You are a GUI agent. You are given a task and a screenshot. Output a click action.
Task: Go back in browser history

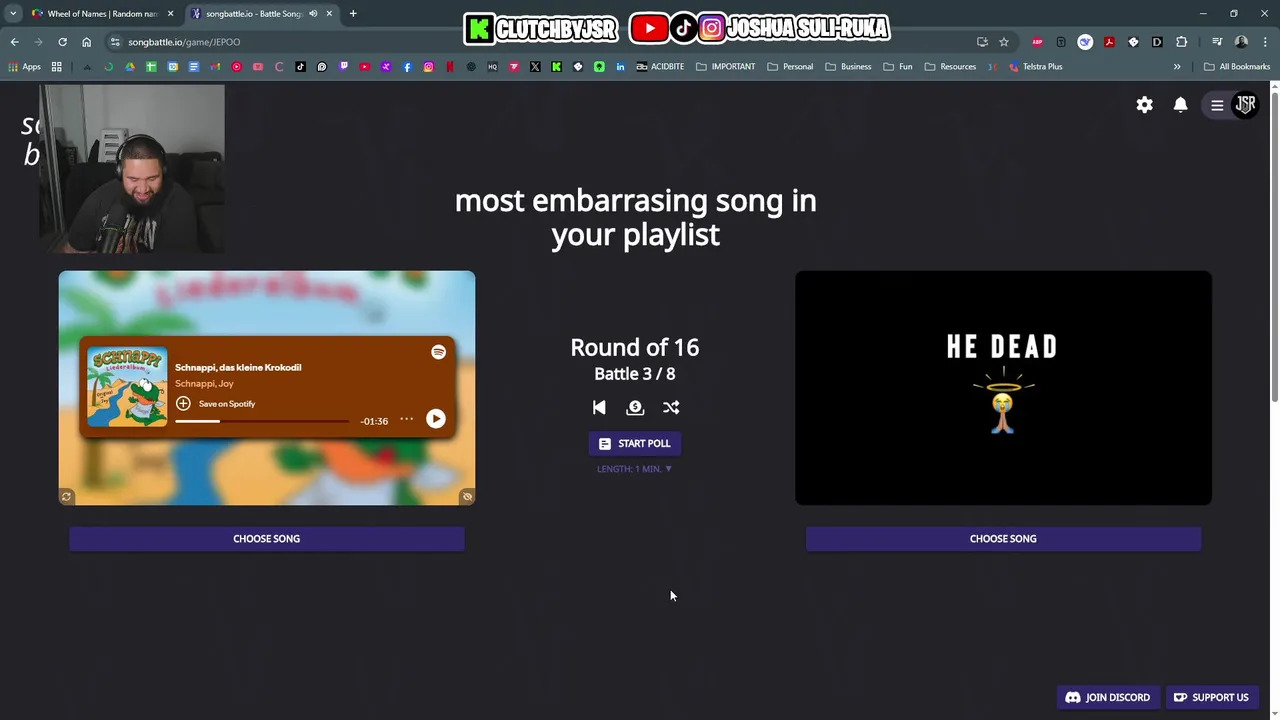14,42
